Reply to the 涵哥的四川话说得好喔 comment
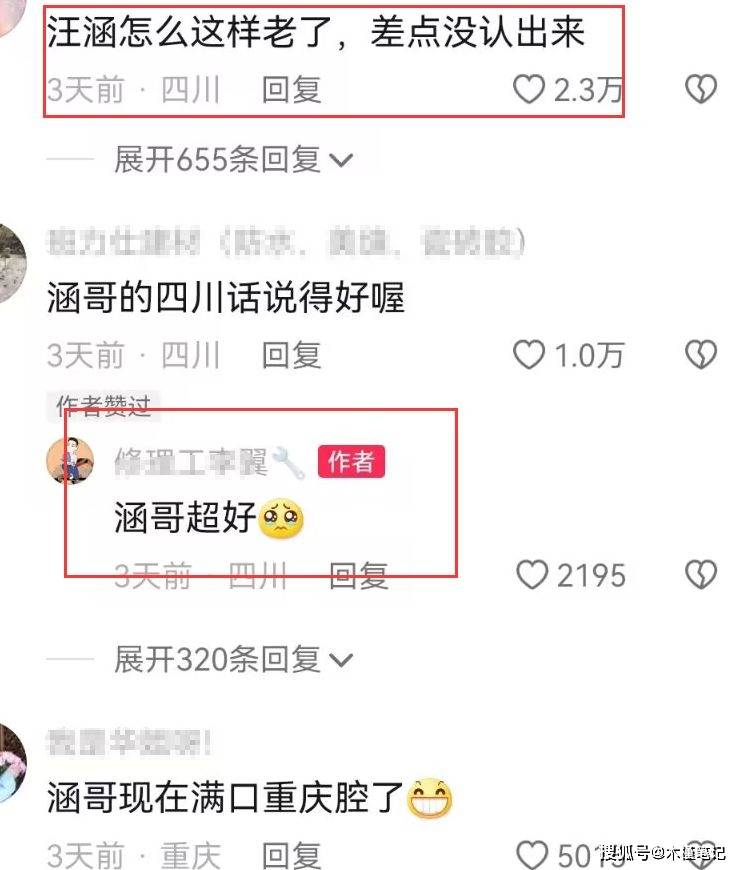Viewport: 740px width, 870px height. 291,355
